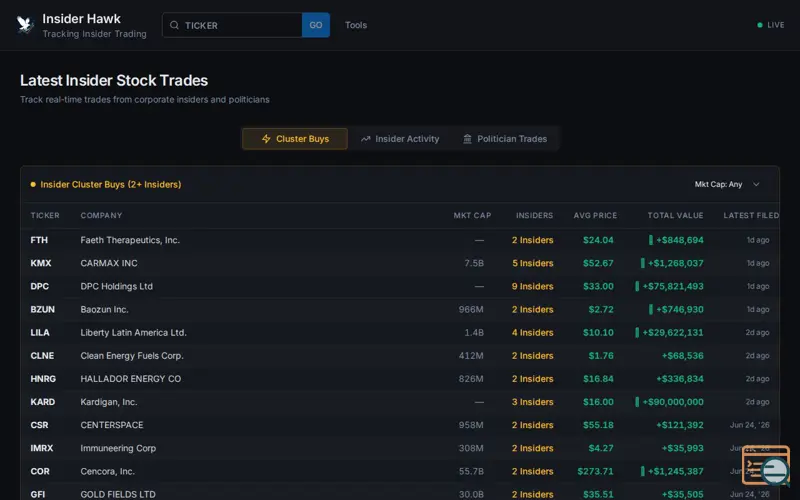Click total value +$848,694 in FTH row
The height and width of the screenshot is (500, 800).
pyautogui.click(x=680, y=240)
